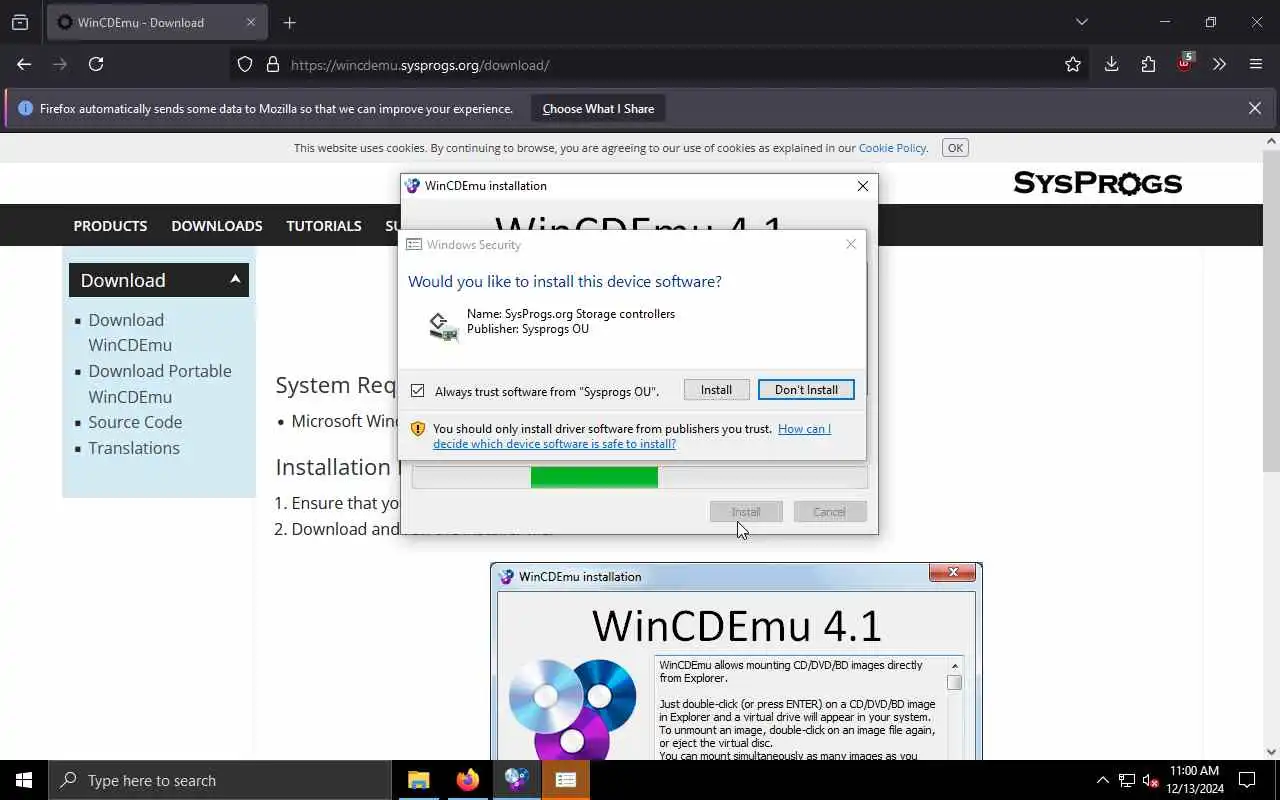Open the Firefox View icon
This screenshot has width=1280, height=800.
coord(20,22)
